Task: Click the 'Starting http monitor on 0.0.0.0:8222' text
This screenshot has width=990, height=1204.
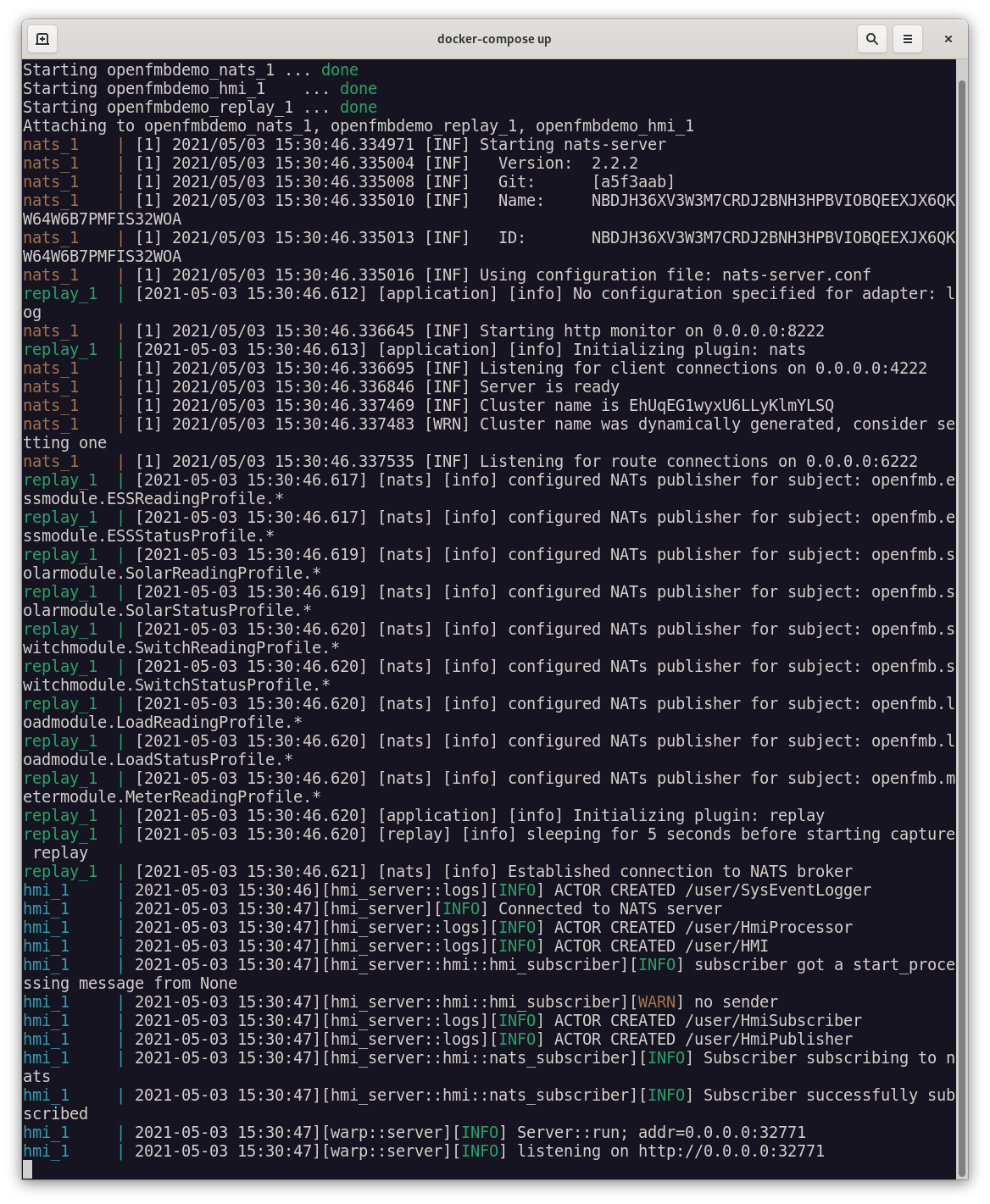Action: [x=652, y=331]
